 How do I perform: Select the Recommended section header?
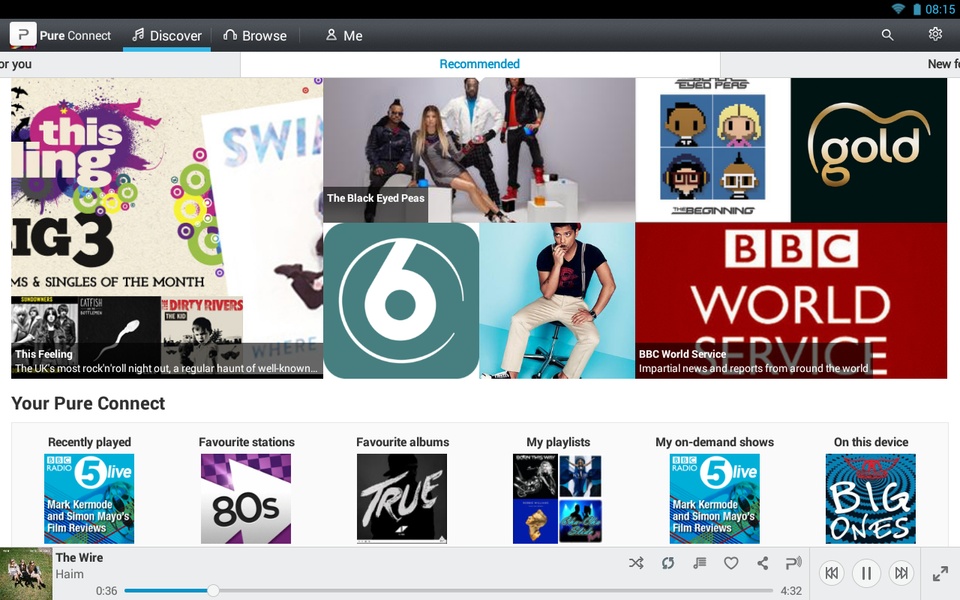click(x=479, y=64)
